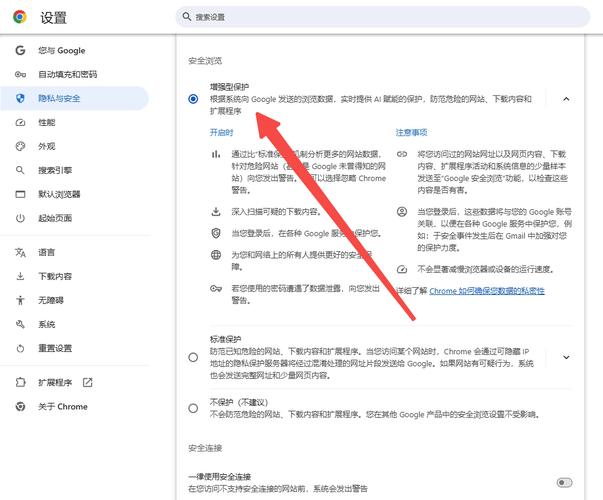Open 性能 settings page

pyautogui.click(x=47, y=122)
